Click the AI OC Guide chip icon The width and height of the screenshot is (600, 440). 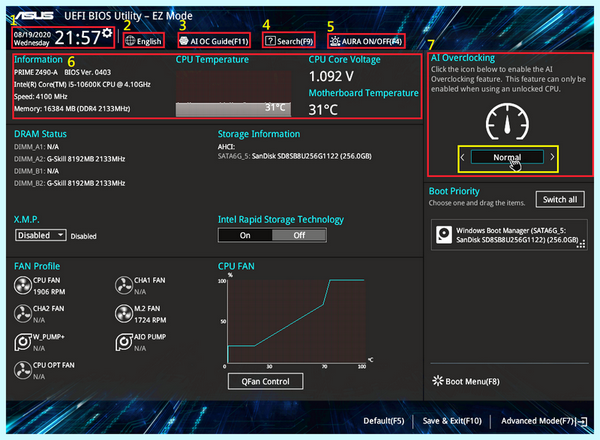pyautogui.click(x=184, y=41)
